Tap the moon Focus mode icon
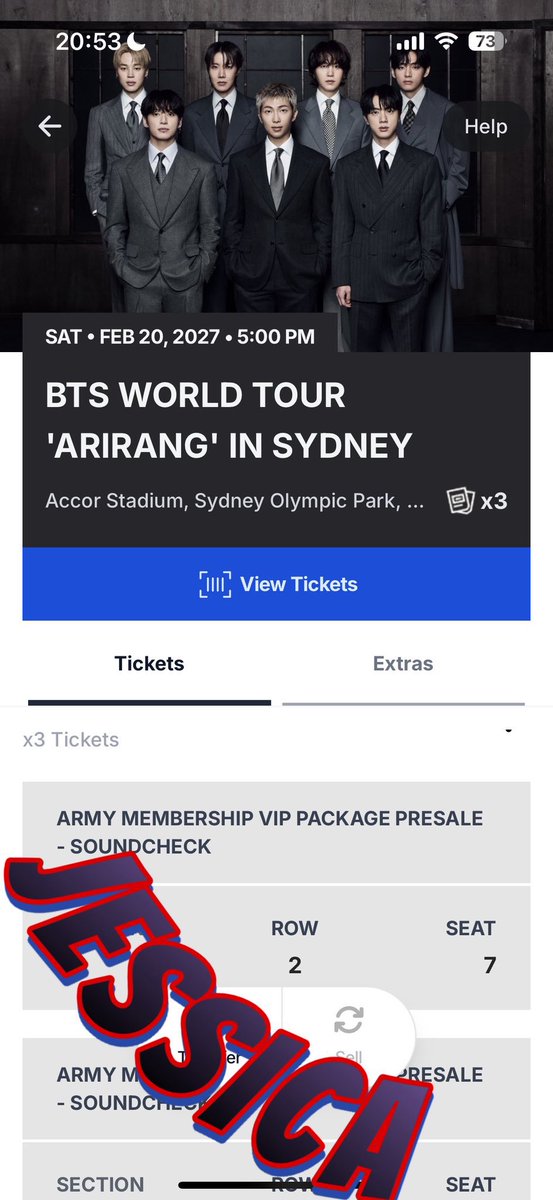The height and width of the screenshot is (1200, 553). [x=137, y=41]
